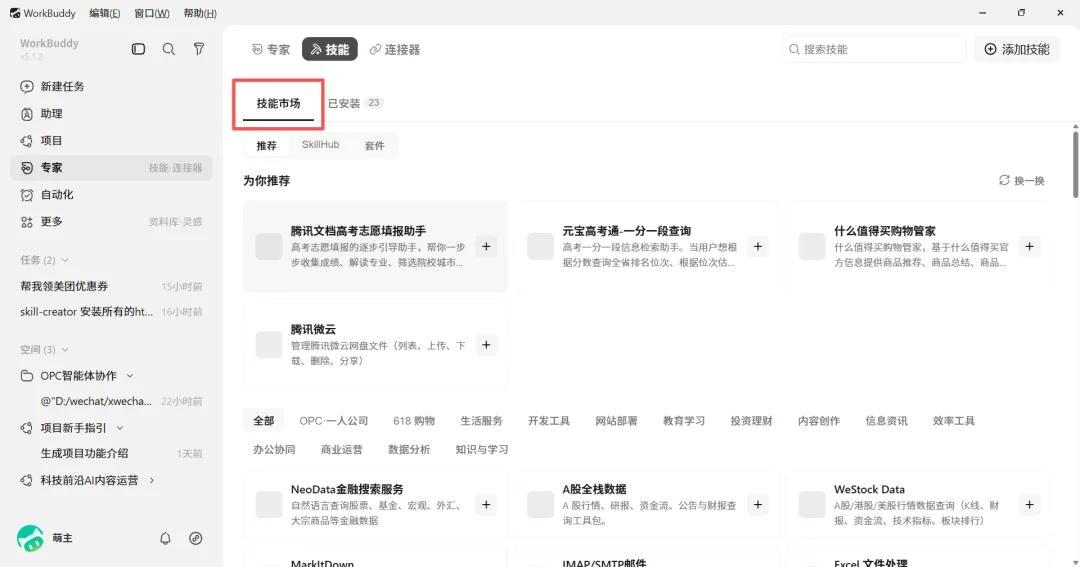Add A股全栈数据 skill with plus
Image resolution: width=1080 pixels, height=567 pixels.
(758, 505)
